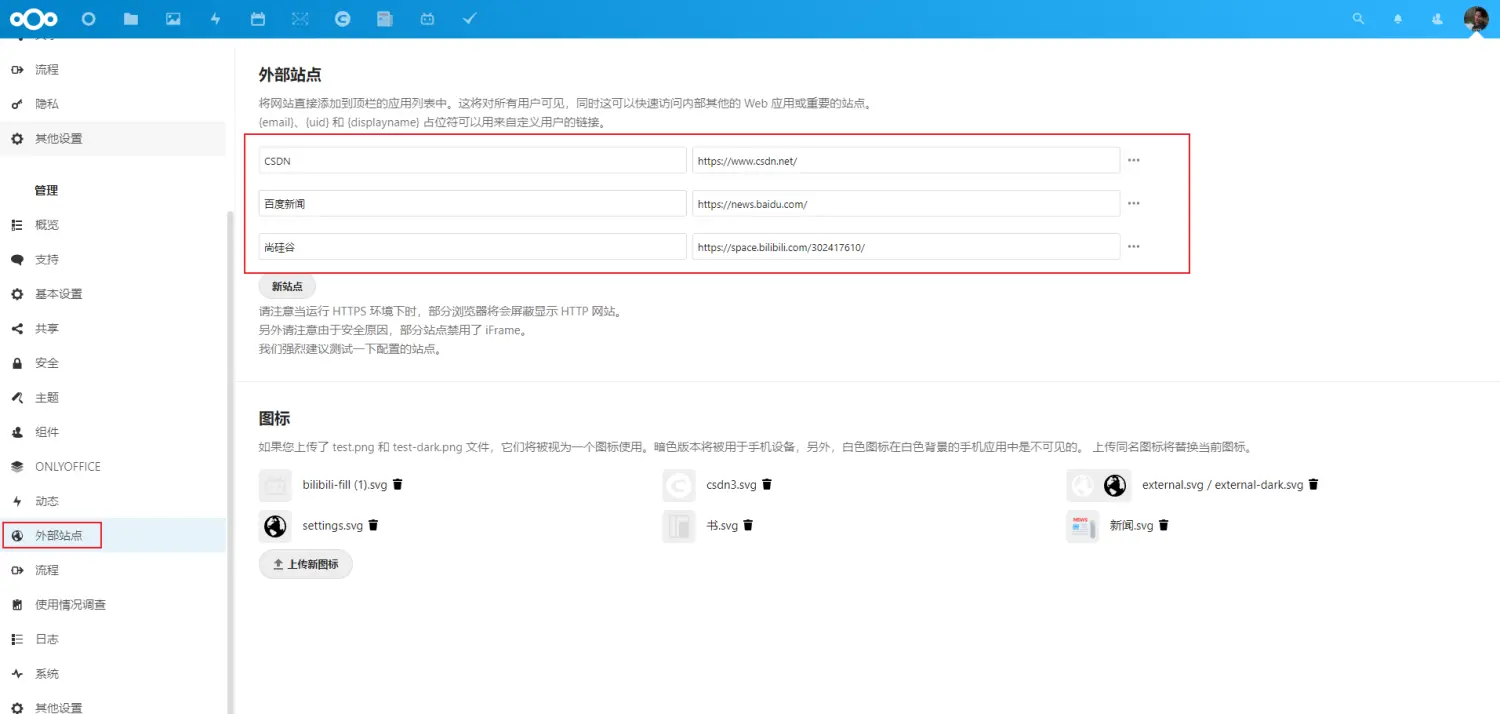This screenshot has height=714, width=1500.
Task: Click the 新闻.svg thumbnail preview
Action: coord(1082,526)
